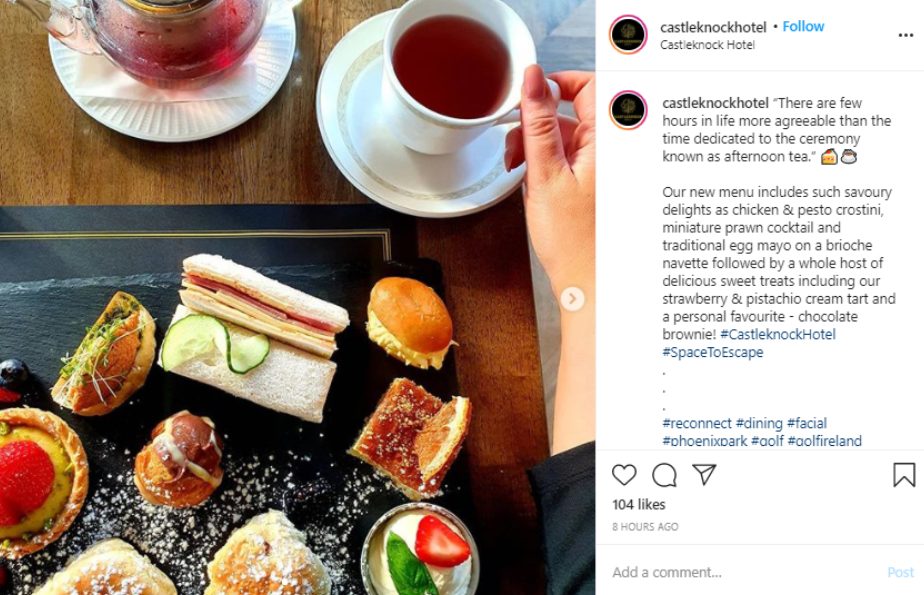Click the 8 HOURS AGO timestamp
The image size is (924, 595).
tap(645, 527)
